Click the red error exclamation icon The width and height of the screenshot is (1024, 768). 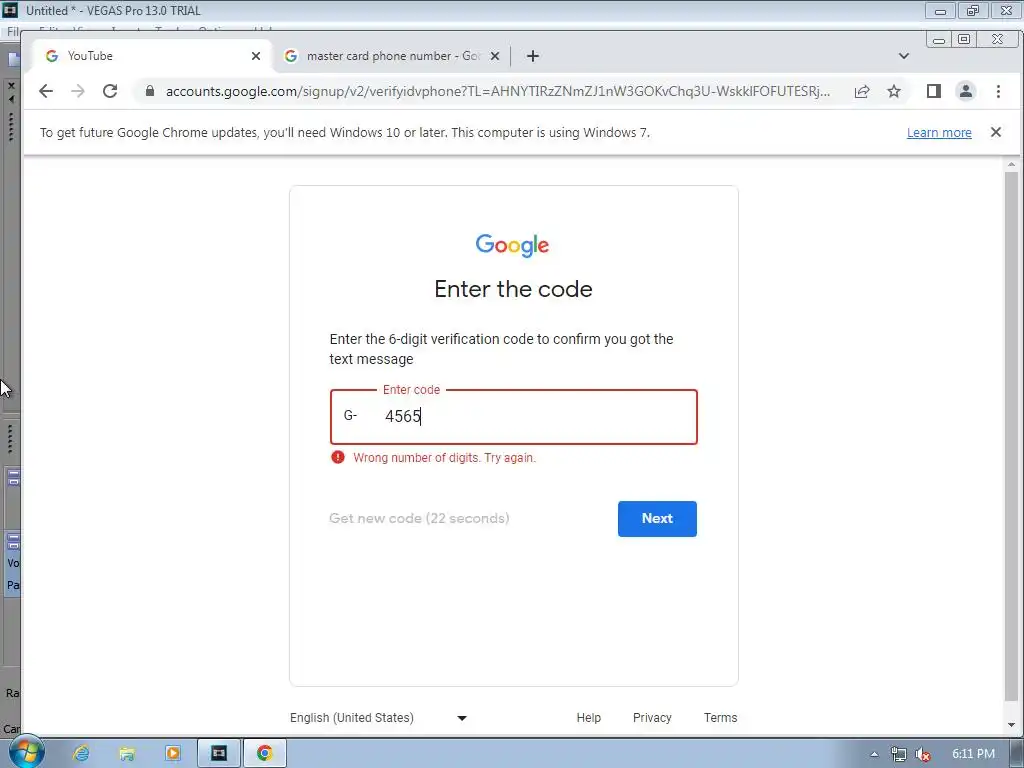click(x=338, y=457)
